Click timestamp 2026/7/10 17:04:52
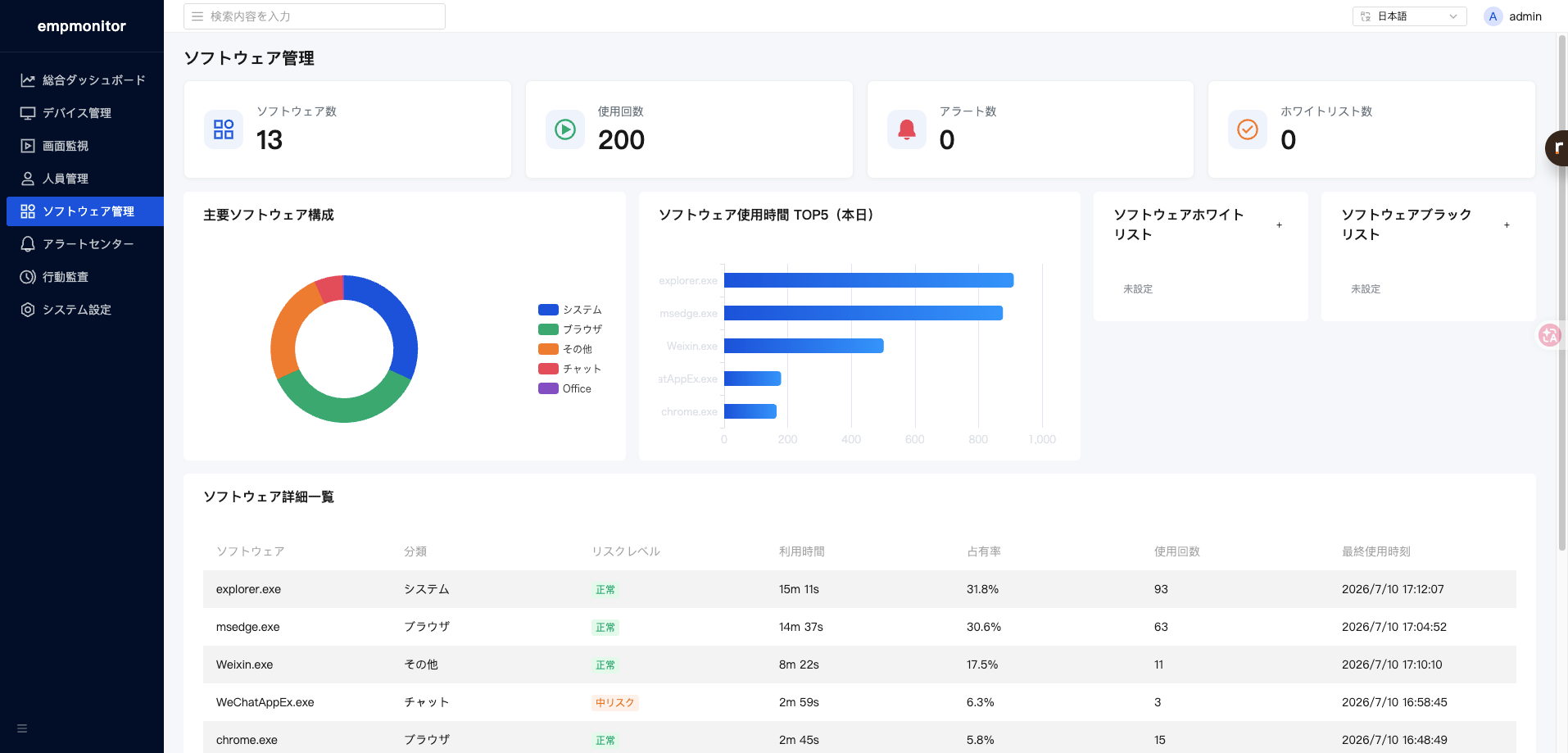 (1394, 627)
